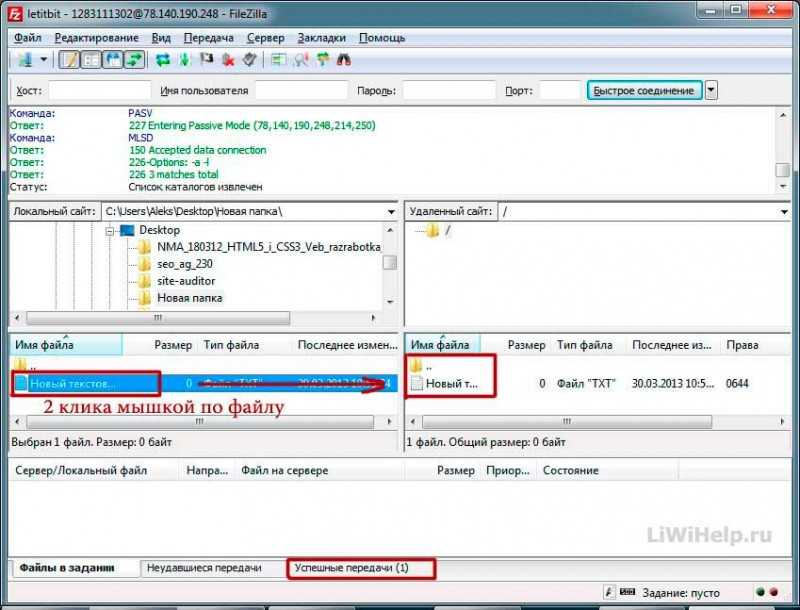
Task: Click the Disconnect from server icon
Action: pos(228,60)
